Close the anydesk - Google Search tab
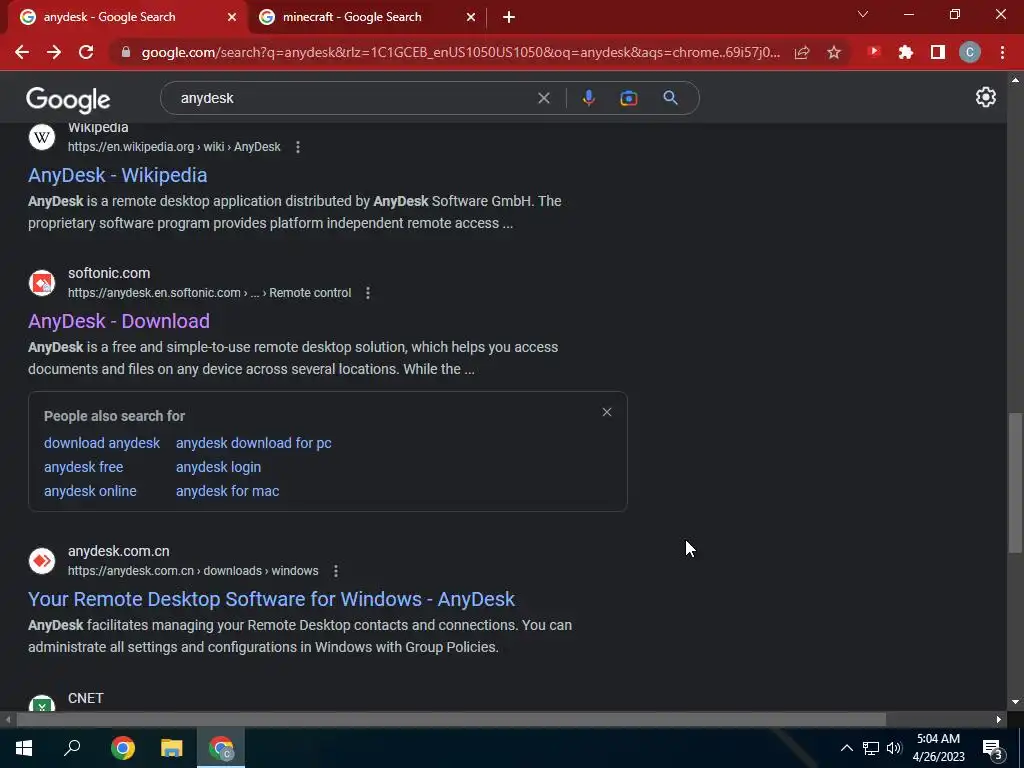 click(232, 17)
